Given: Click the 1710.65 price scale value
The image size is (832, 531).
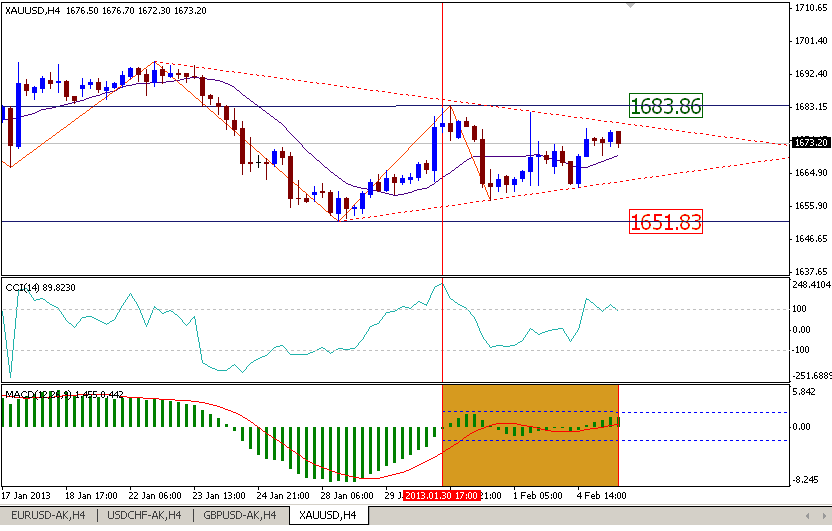Looking at the screenshot, I should point(808,8).
